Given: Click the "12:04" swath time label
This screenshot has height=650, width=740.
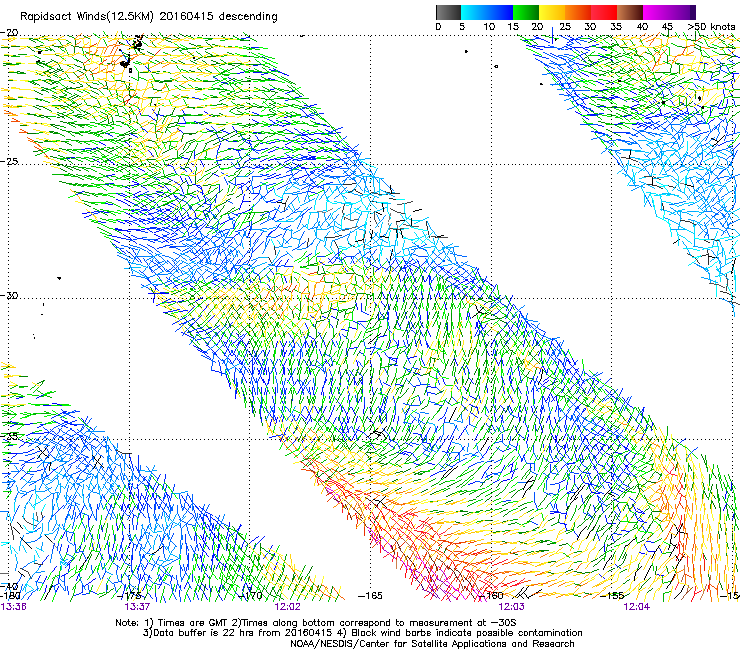Looking at the screenshot, I should click(637, 607).
